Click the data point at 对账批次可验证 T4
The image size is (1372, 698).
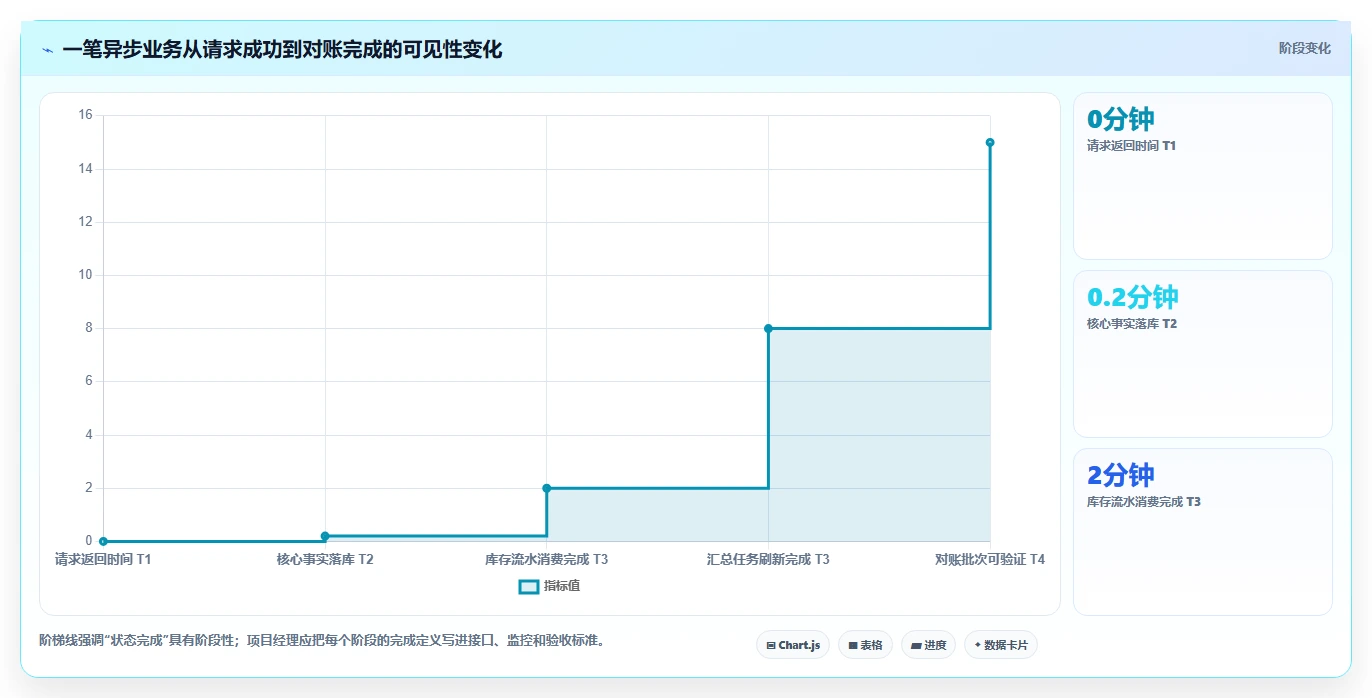990,142
